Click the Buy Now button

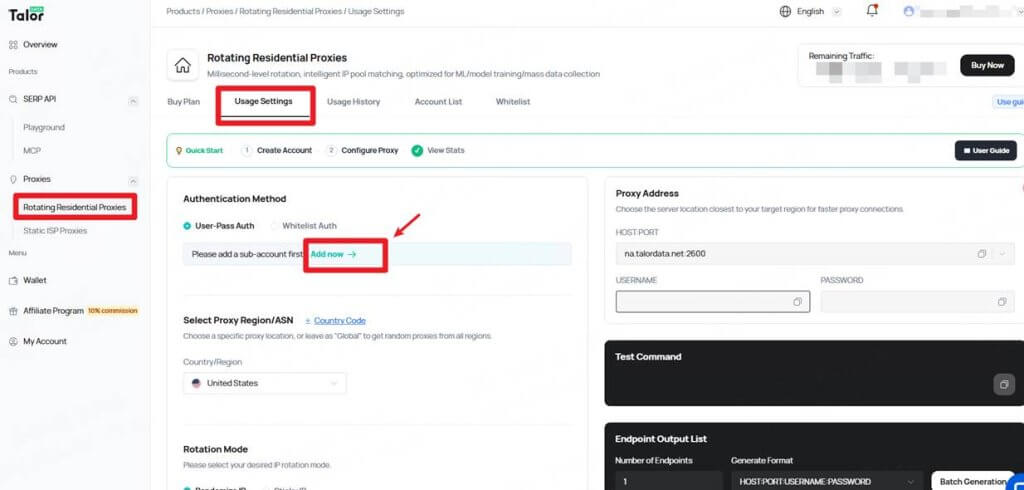987,65
